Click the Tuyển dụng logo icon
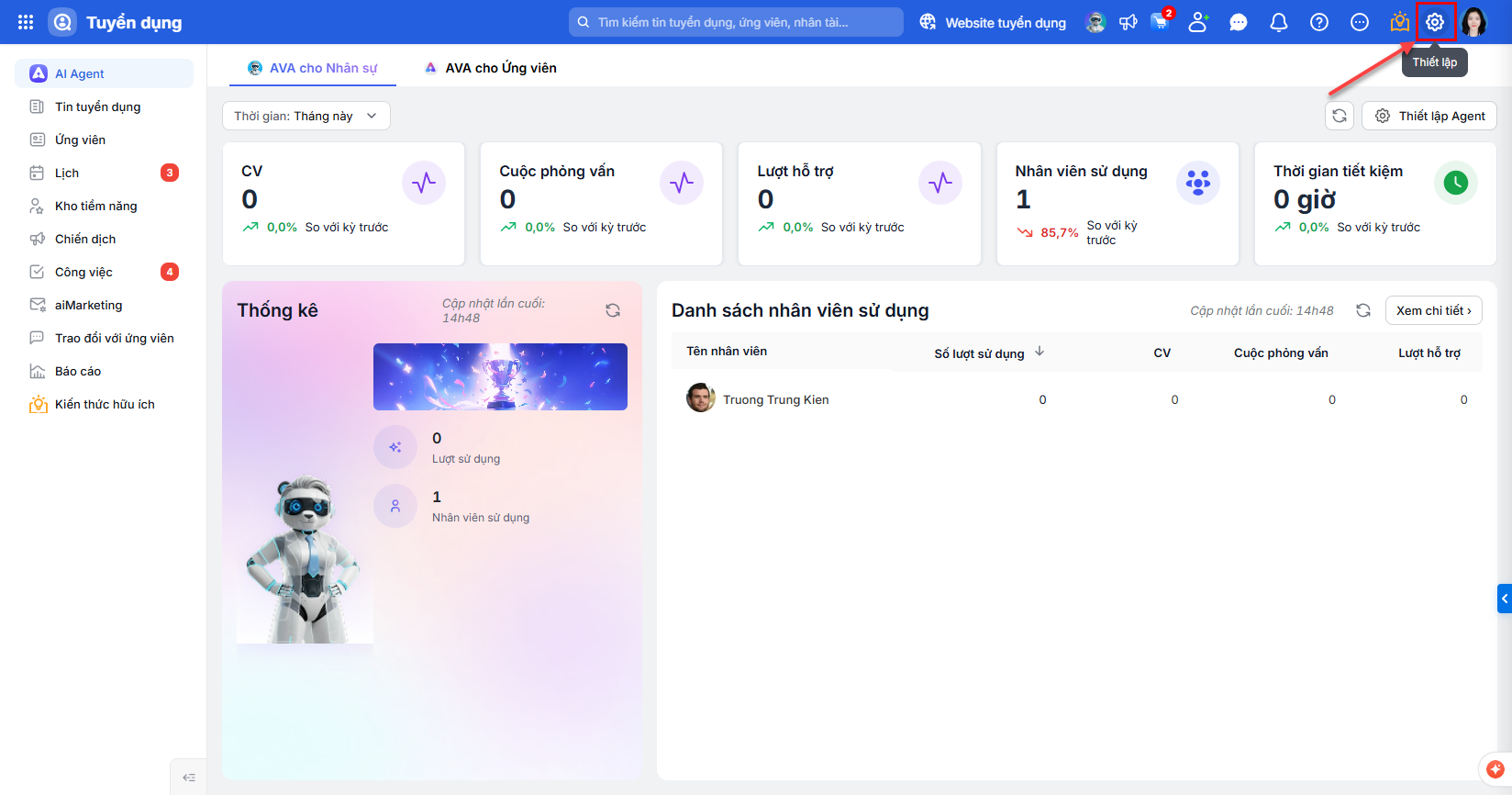The image size is (1512, 795). tap(62, 22)
